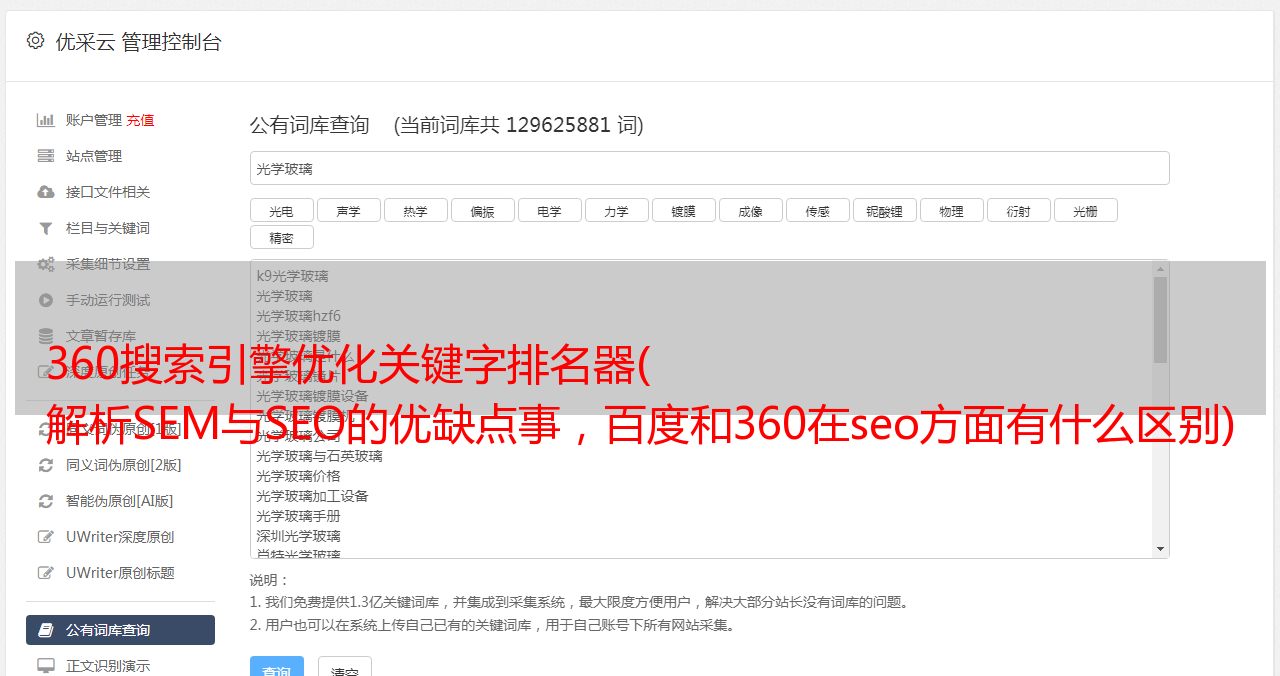Choose the 力学 tag button
This screenshot has width=1280, height=676.
[x=617, y=210]
